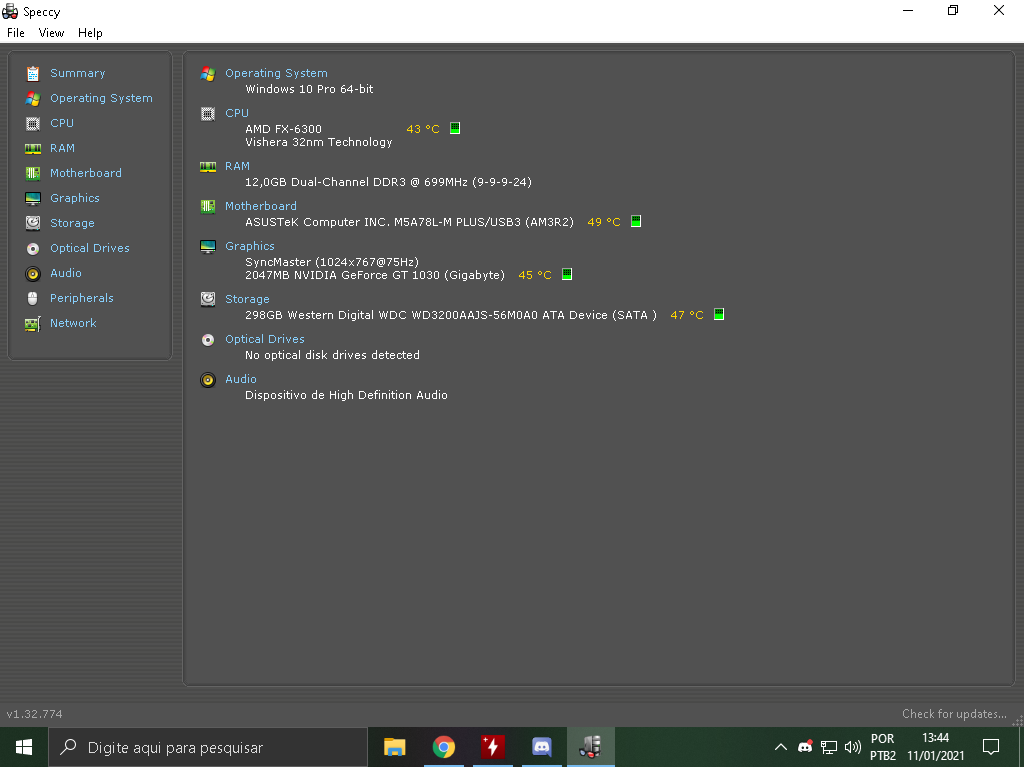
Task: Open the Windows Start menu
Action: 24,747
